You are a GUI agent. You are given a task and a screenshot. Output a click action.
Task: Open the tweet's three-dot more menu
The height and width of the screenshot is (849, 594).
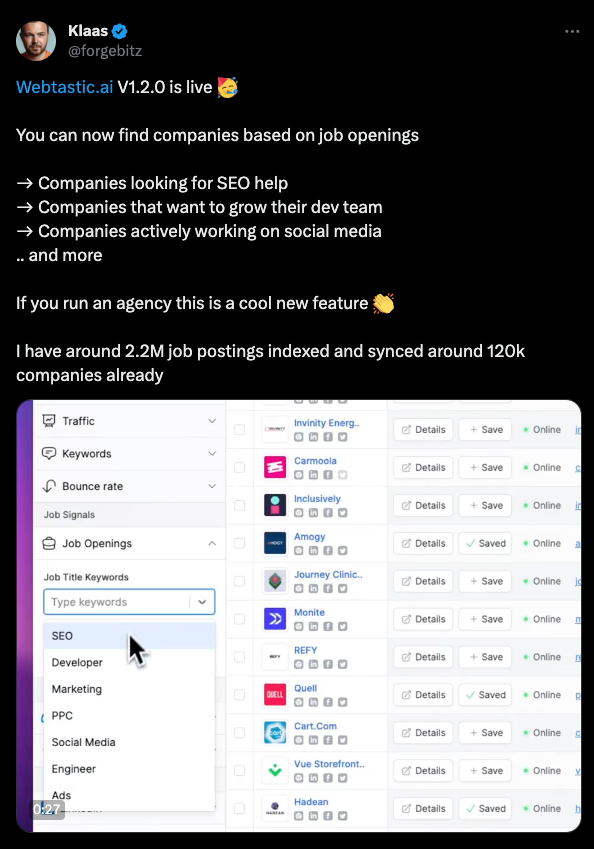(572, 31)
